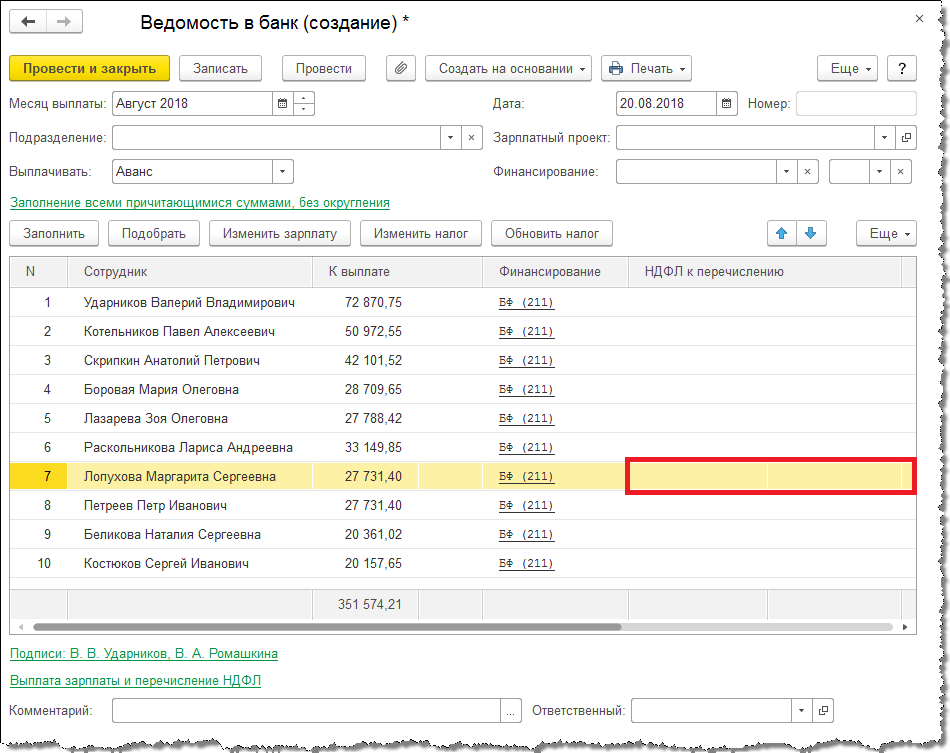Click Изменить зарплату button
The image size is (950, 753).
tap(280, 233)
